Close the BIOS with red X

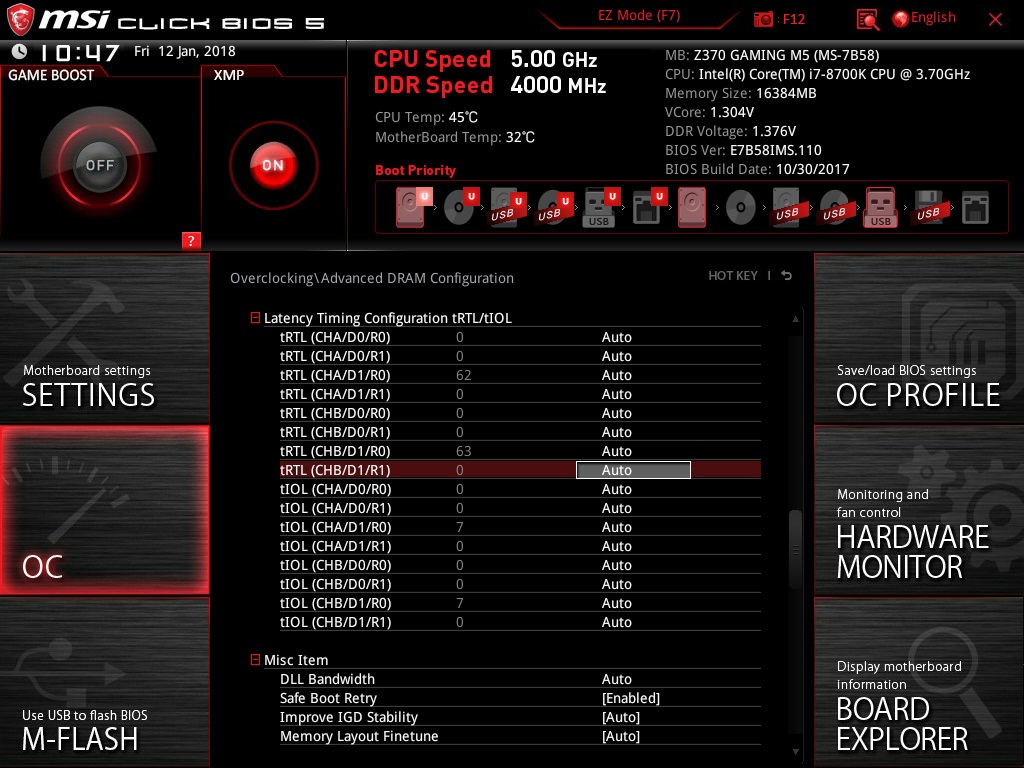point(995,20)
